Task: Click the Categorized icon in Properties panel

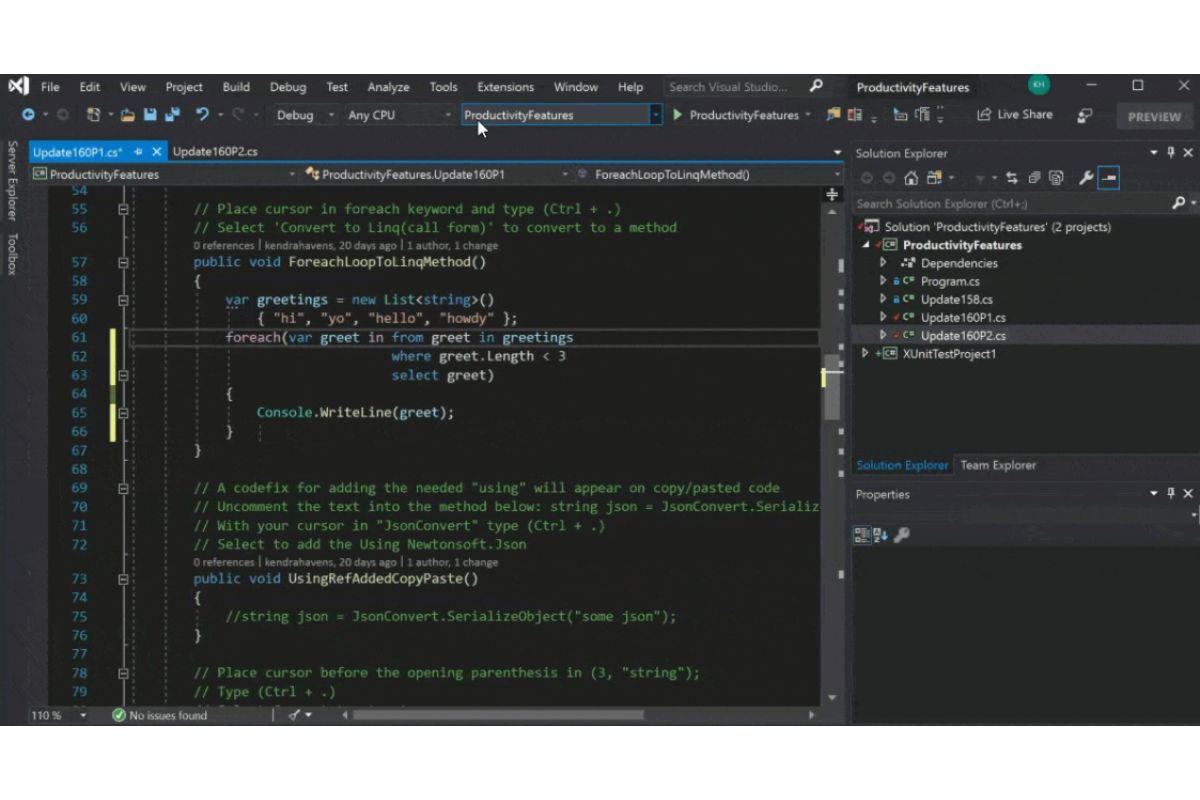Action: tap(861, 535)
